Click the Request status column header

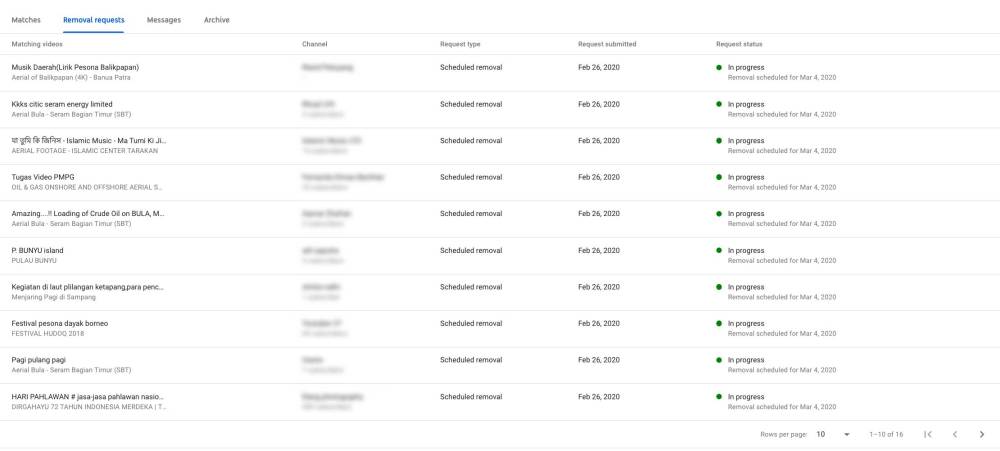(x=739, y=44)
